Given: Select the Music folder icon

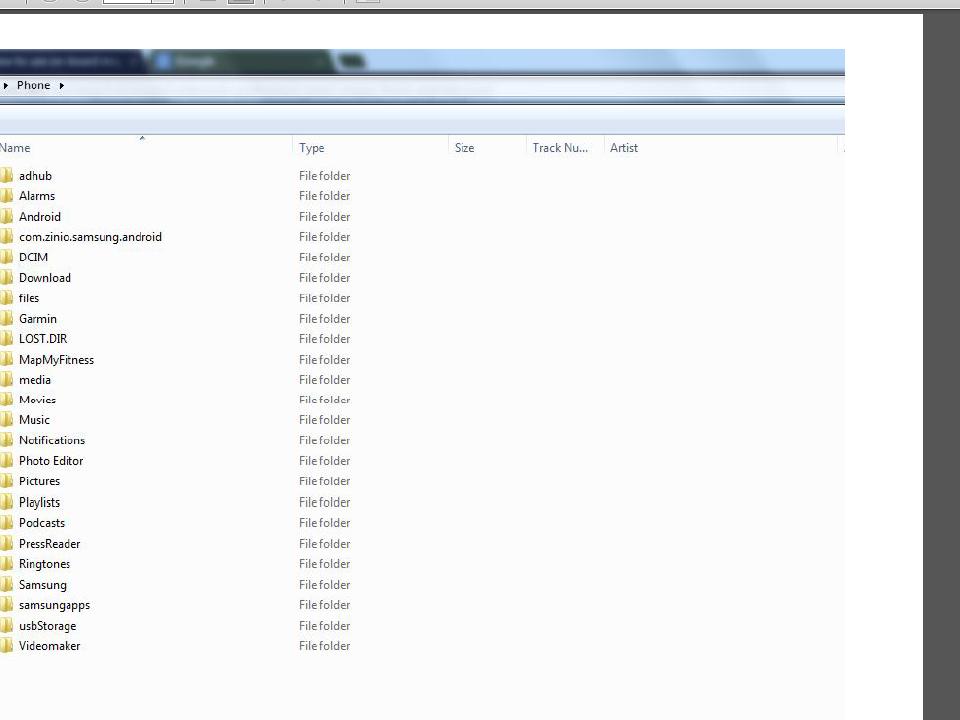Looking at the screenshot, I should point(6,420).
